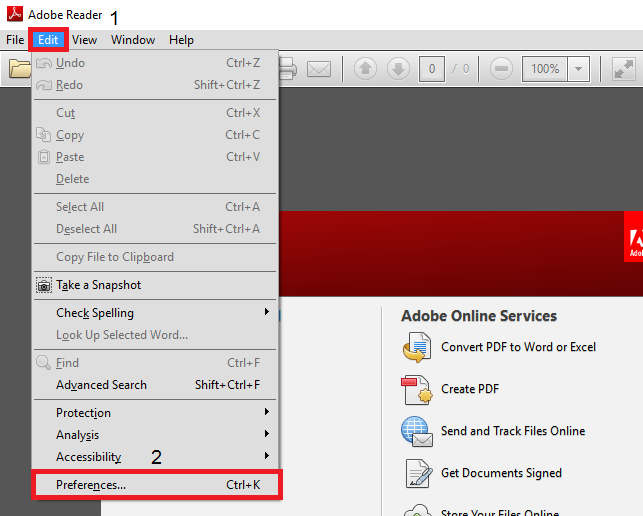Click the open folder icon in toolbar

click(20, 68)
